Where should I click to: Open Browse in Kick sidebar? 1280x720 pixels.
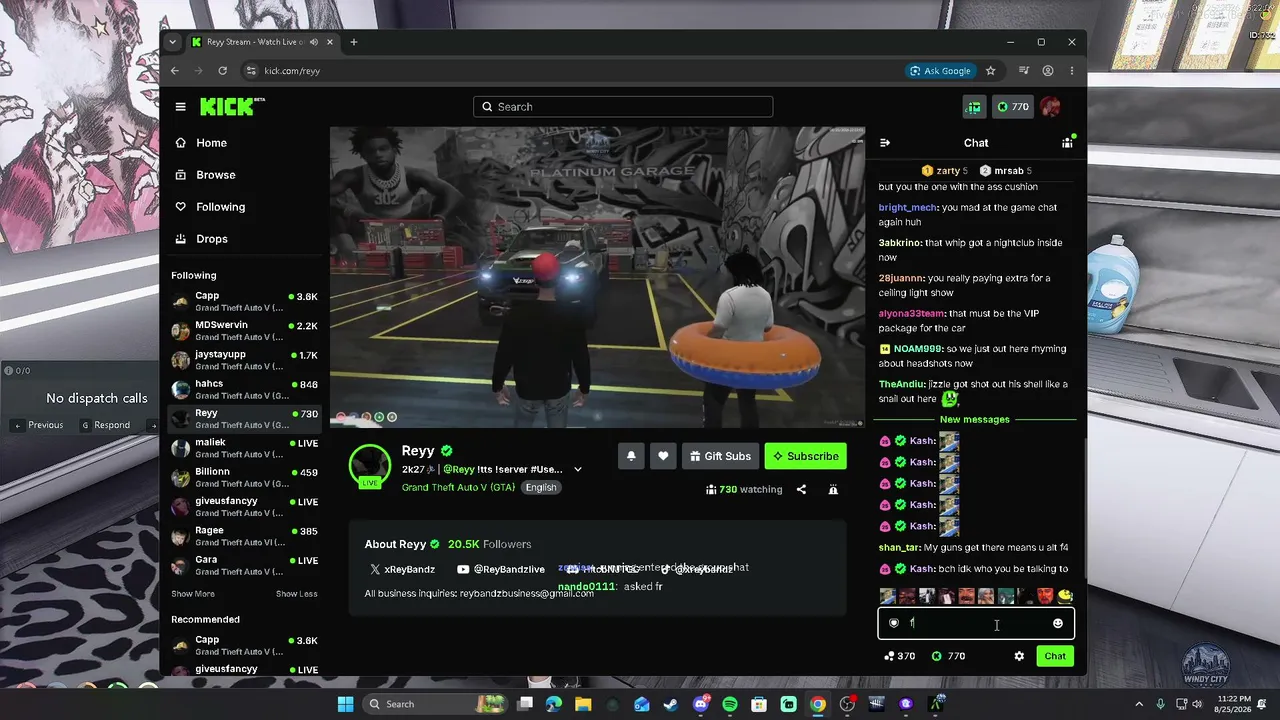tap(205, 175)
